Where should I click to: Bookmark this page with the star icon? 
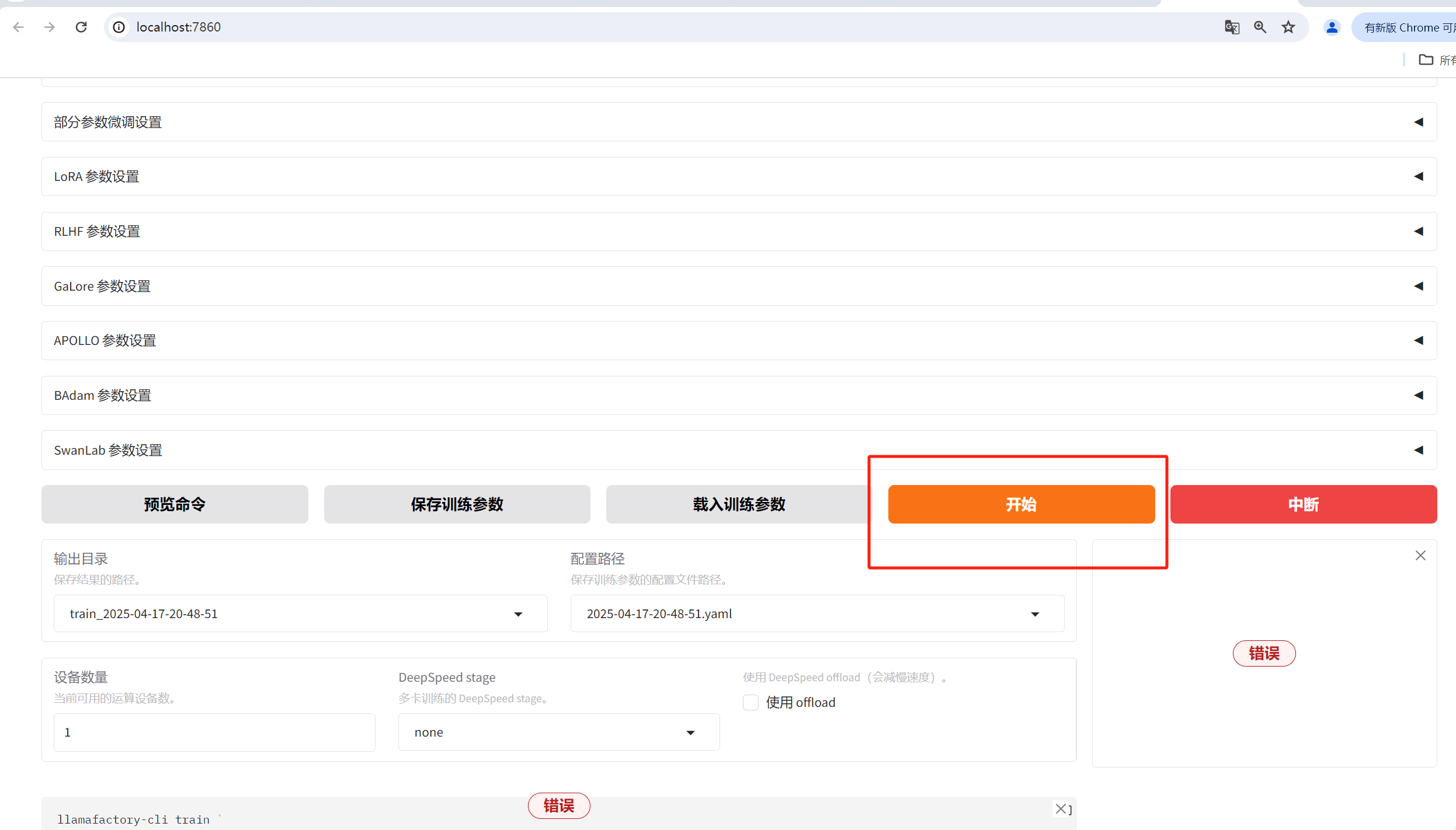pyautogui.click(x=1288, y=27)
